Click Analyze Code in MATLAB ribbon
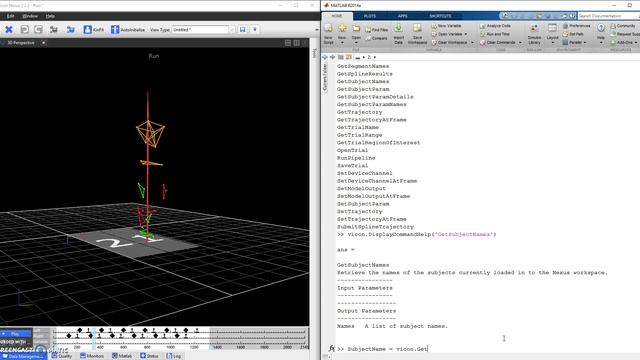 [495, 26]
